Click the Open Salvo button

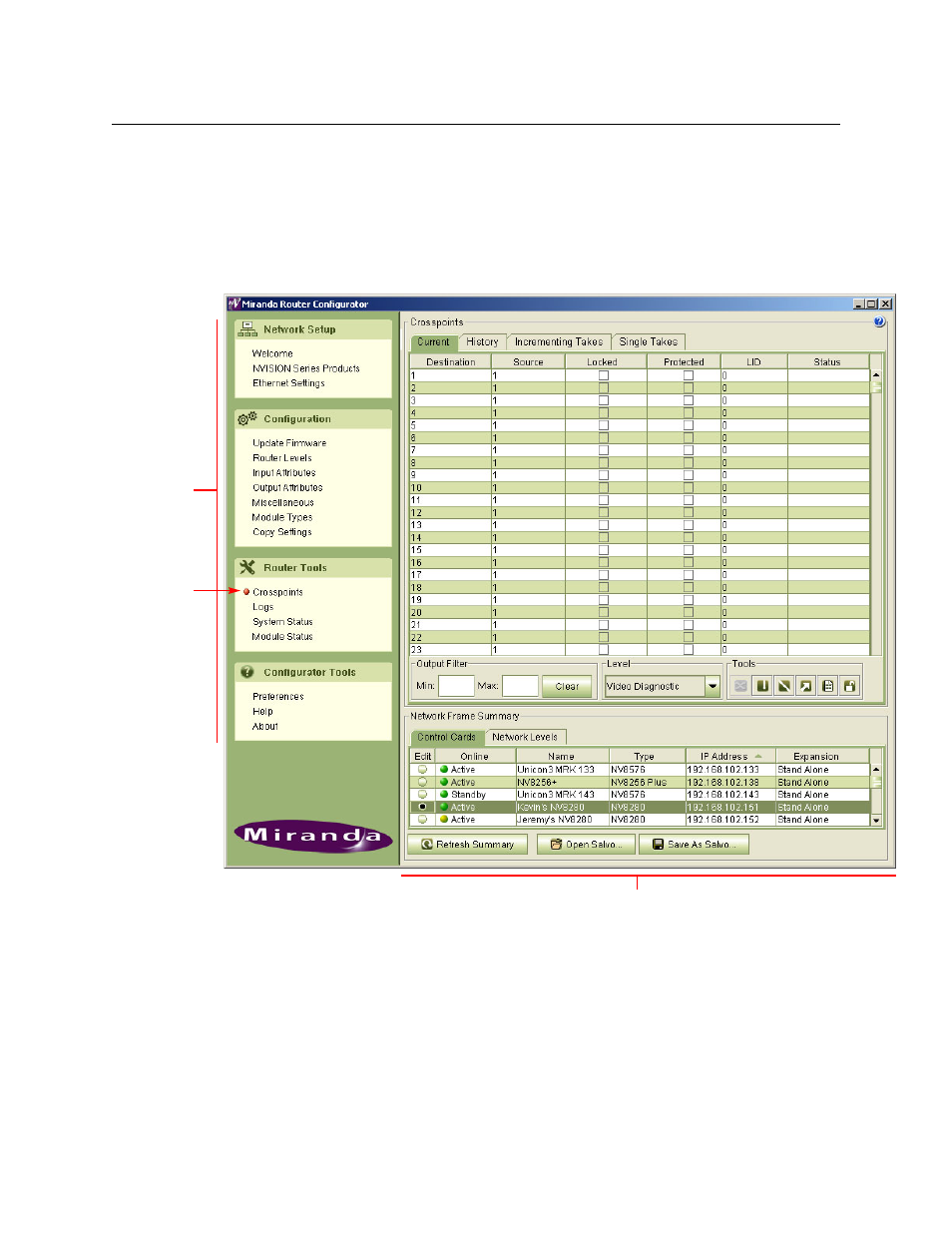[x=586, y=844]
